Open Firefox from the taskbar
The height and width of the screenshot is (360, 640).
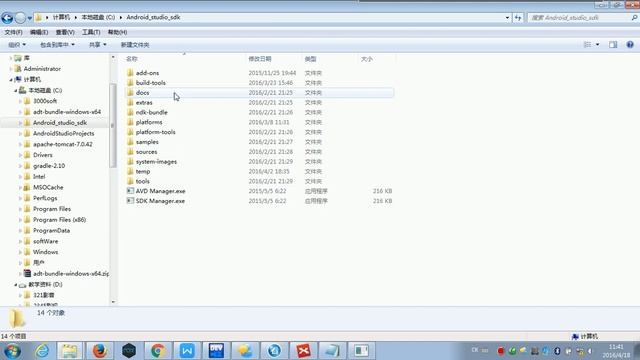pos(100,351)
